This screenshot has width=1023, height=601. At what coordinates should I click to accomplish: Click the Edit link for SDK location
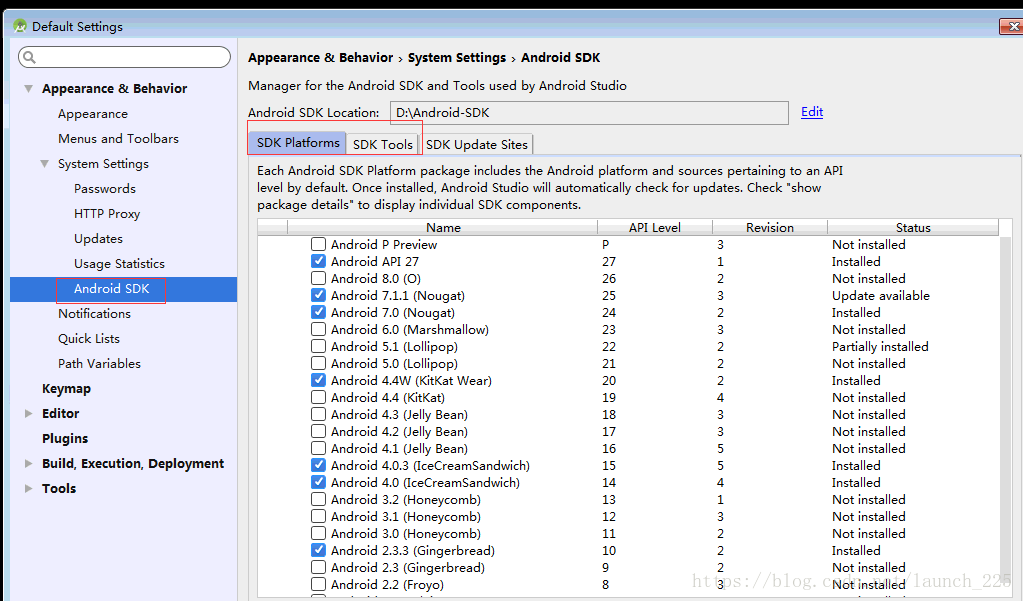812,112
